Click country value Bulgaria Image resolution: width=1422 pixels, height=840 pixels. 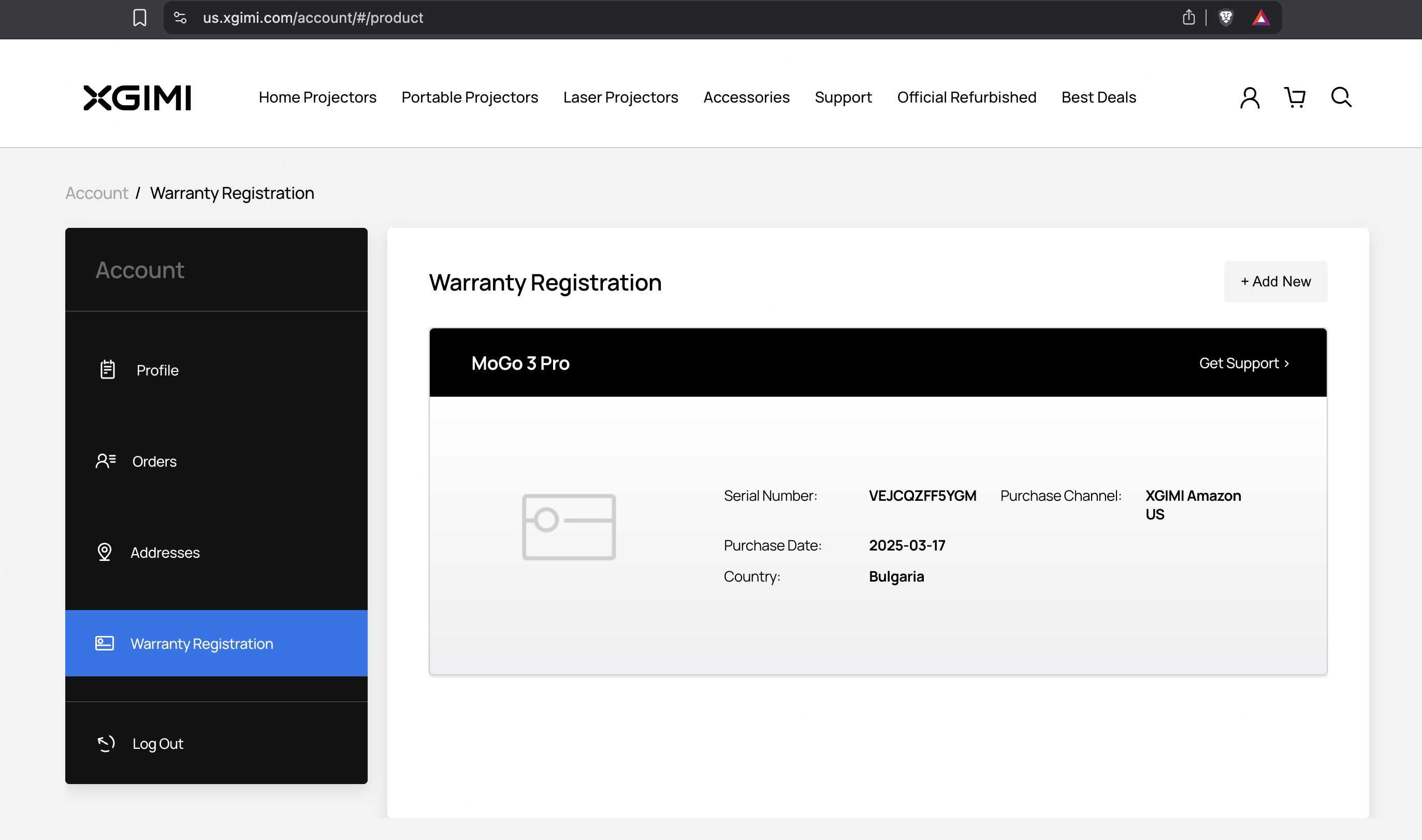(896, 577)
